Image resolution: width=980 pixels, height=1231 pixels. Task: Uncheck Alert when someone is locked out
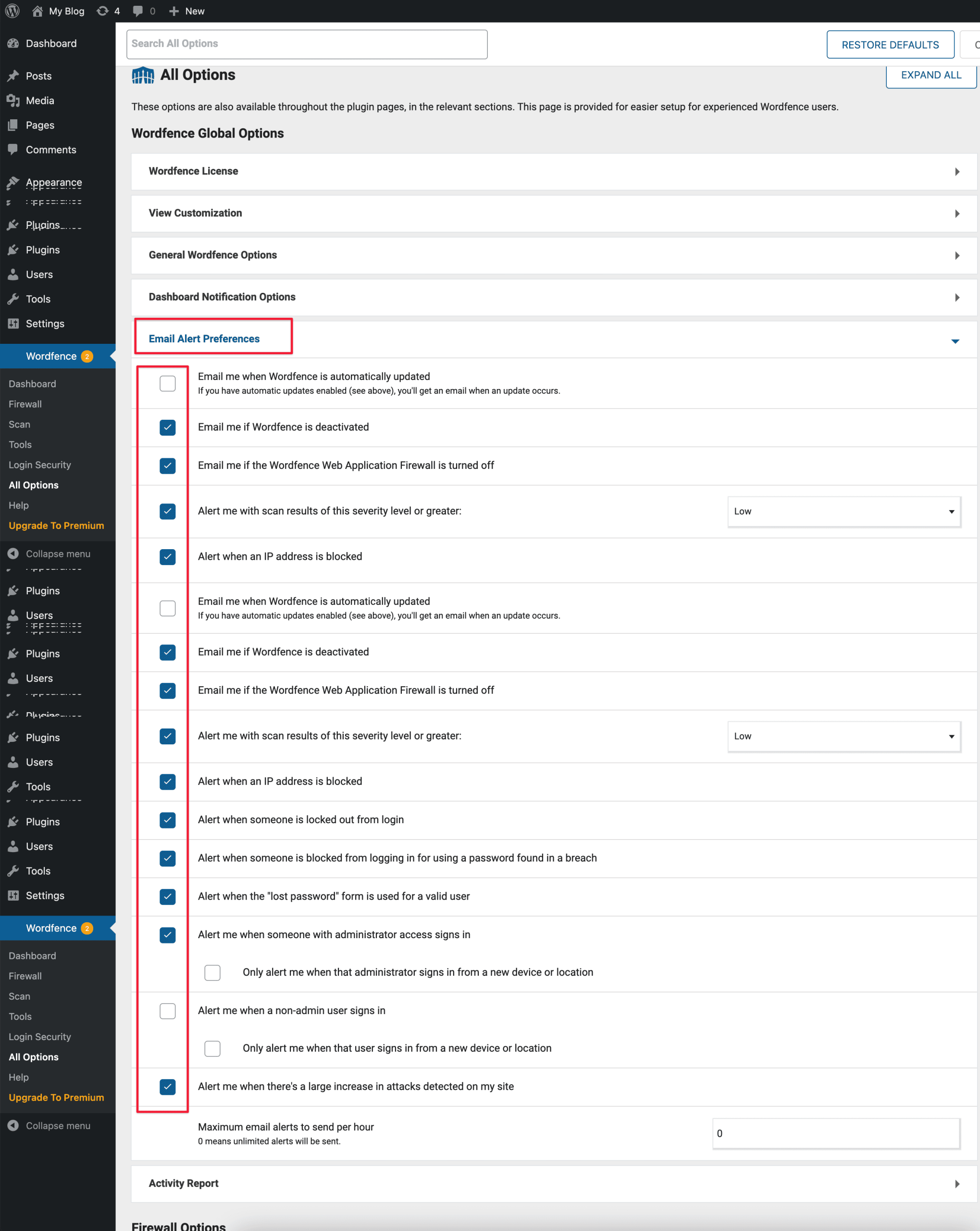point(167,820)
